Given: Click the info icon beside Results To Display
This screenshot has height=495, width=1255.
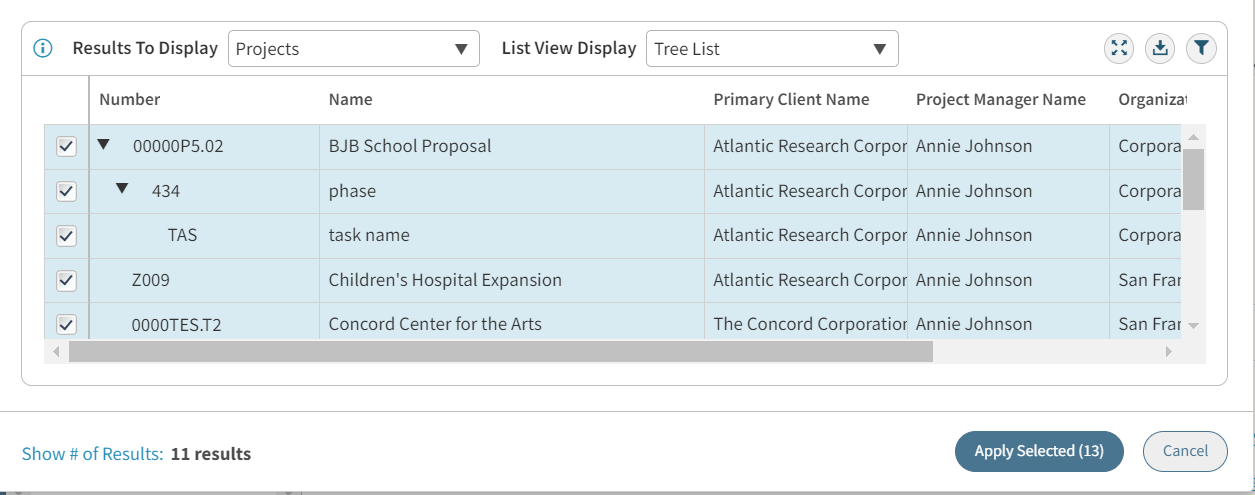Looking at the screenshot, I should point(43,49).
